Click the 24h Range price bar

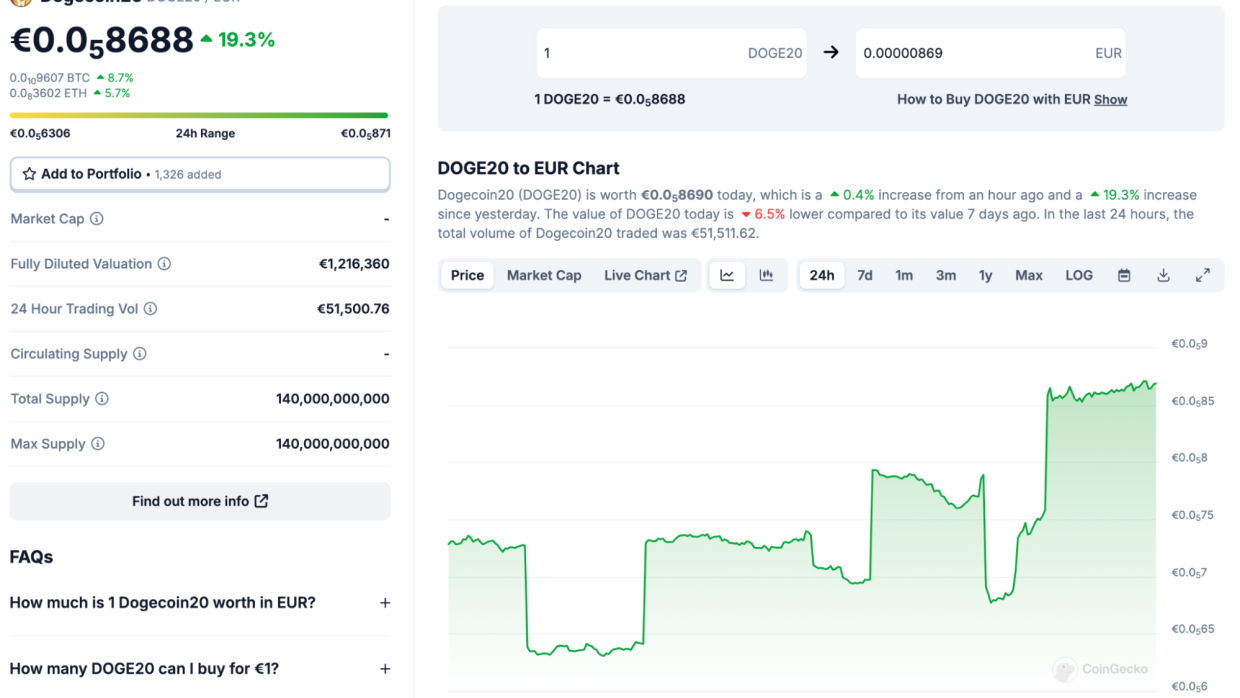pos(199,116)
